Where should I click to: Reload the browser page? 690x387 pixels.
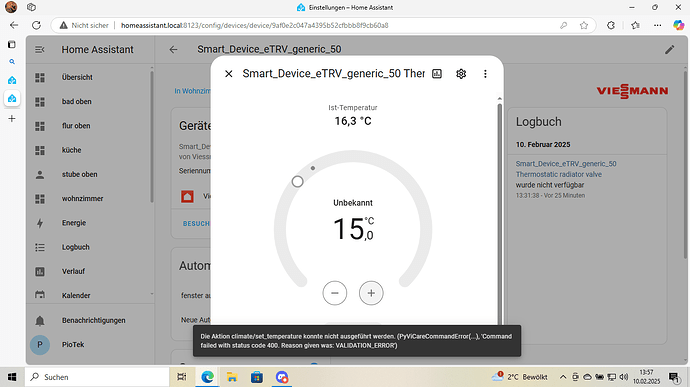coord(37,25)
